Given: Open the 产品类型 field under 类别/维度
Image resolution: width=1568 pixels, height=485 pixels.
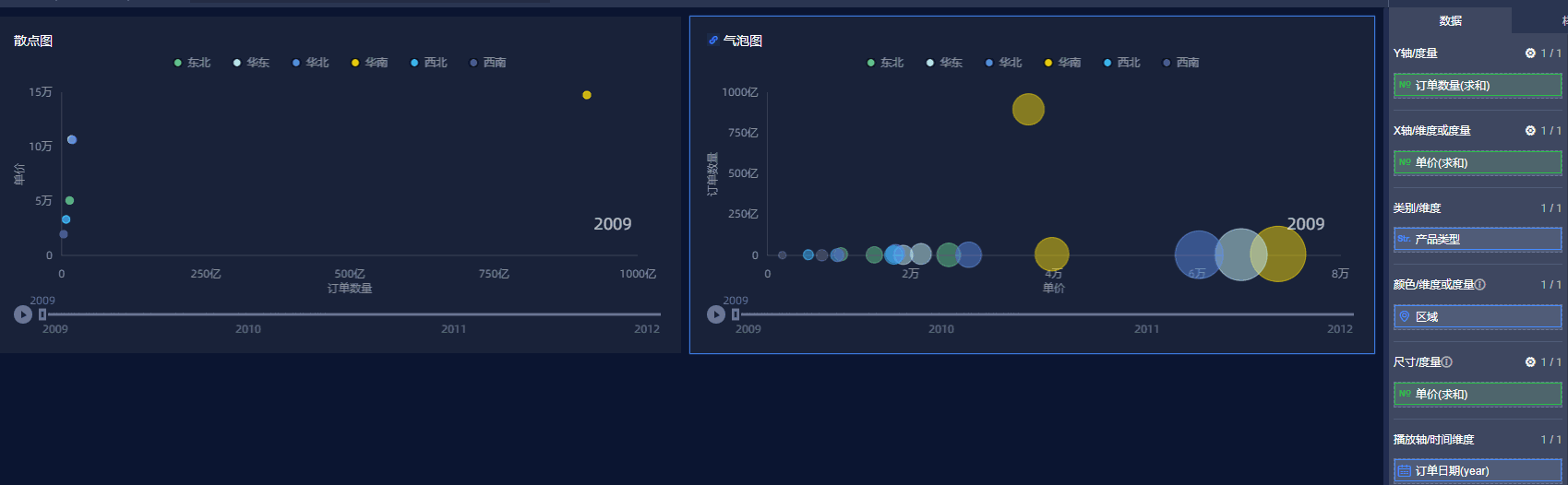Looking at the screenshot, I should [1477, 240].
